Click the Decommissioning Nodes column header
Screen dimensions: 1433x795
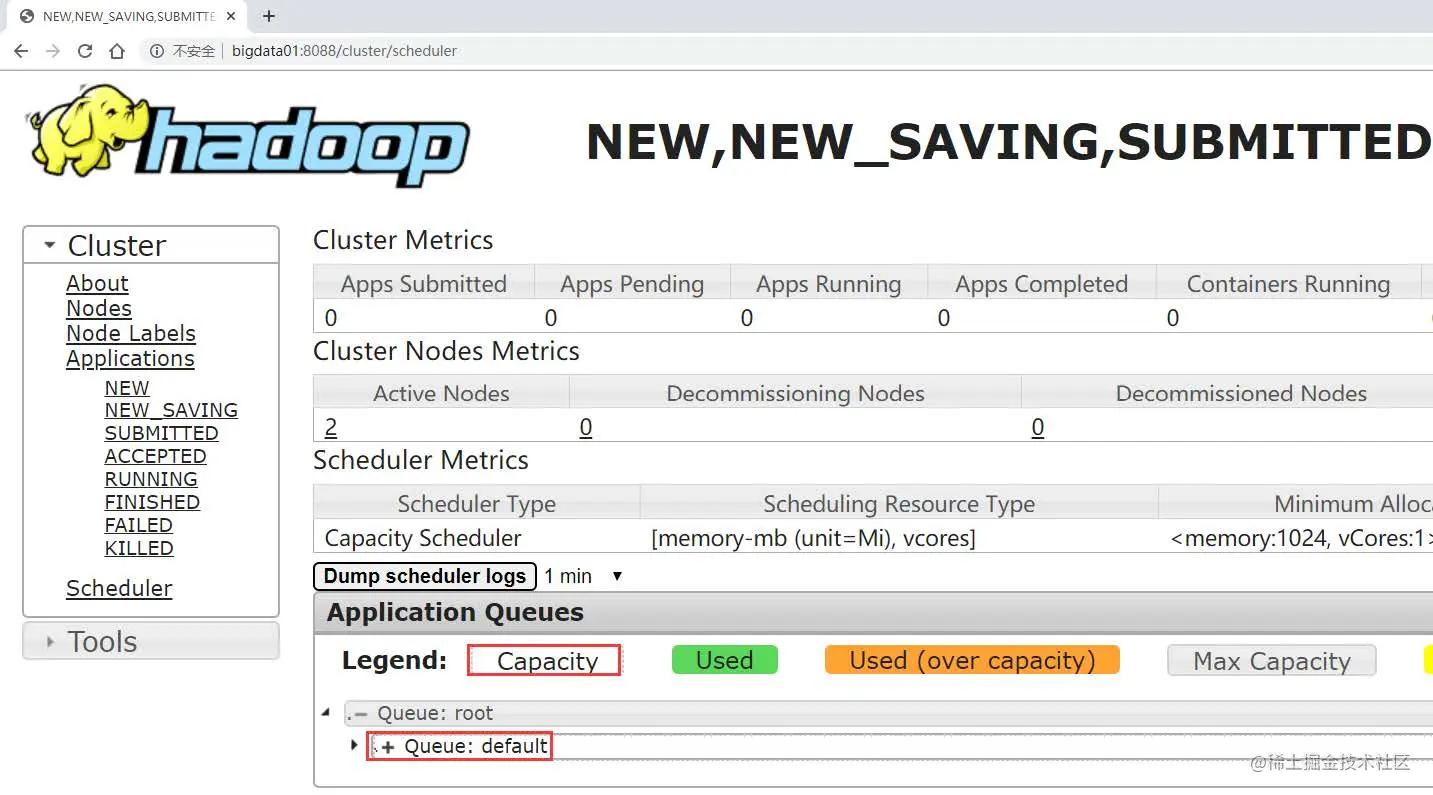tap(795, 393)
